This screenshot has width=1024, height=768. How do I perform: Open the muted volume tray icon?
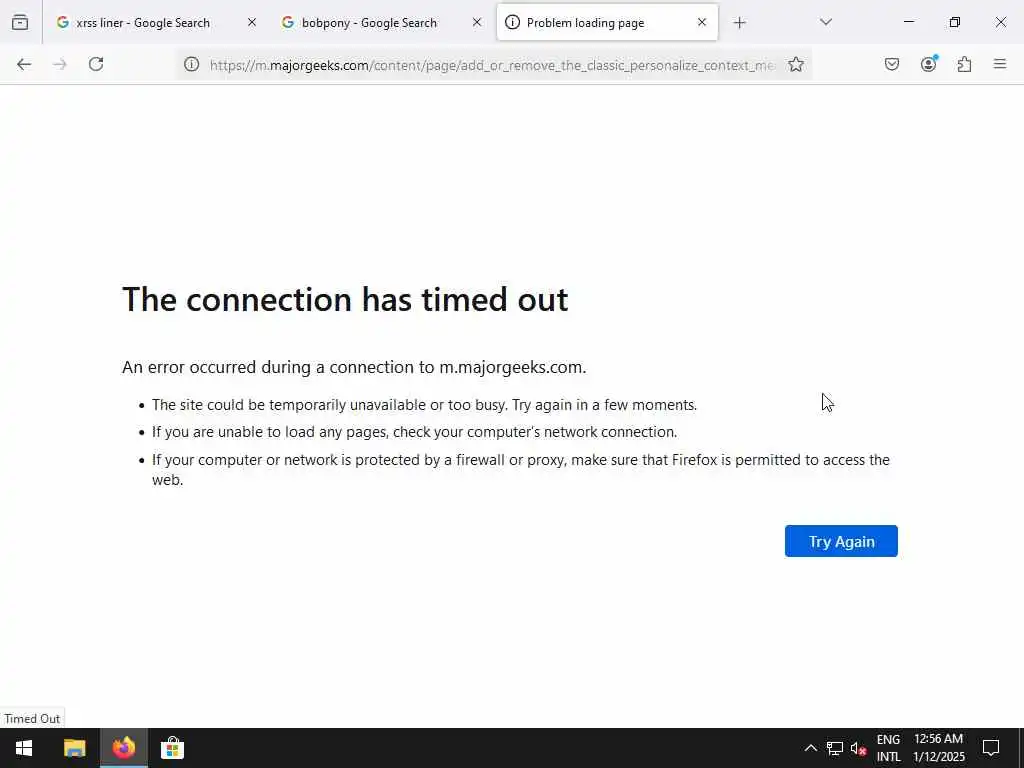tap(858, 748)
